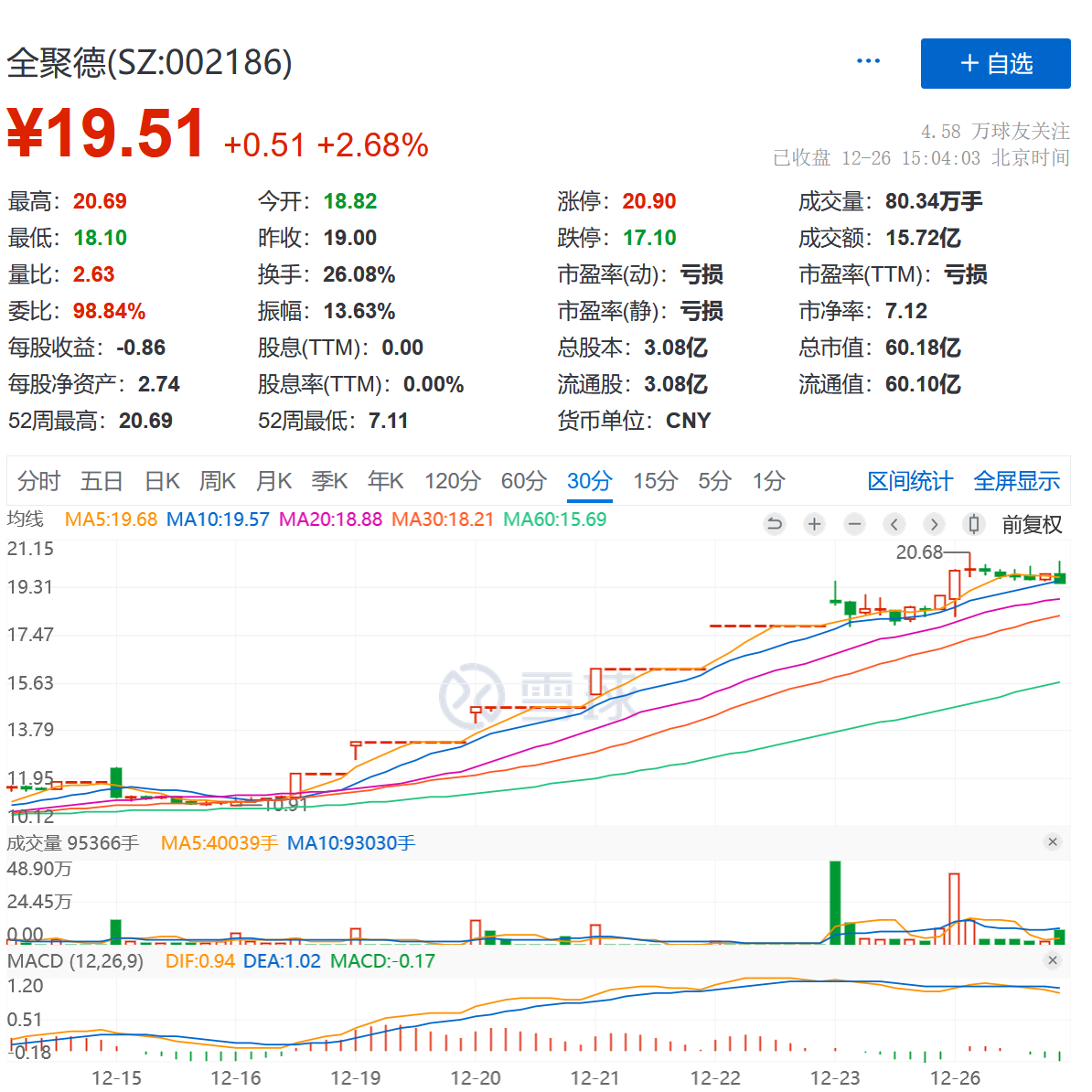
Task: Switch to 月K chart tab
Action: click(x=273, y=480)
